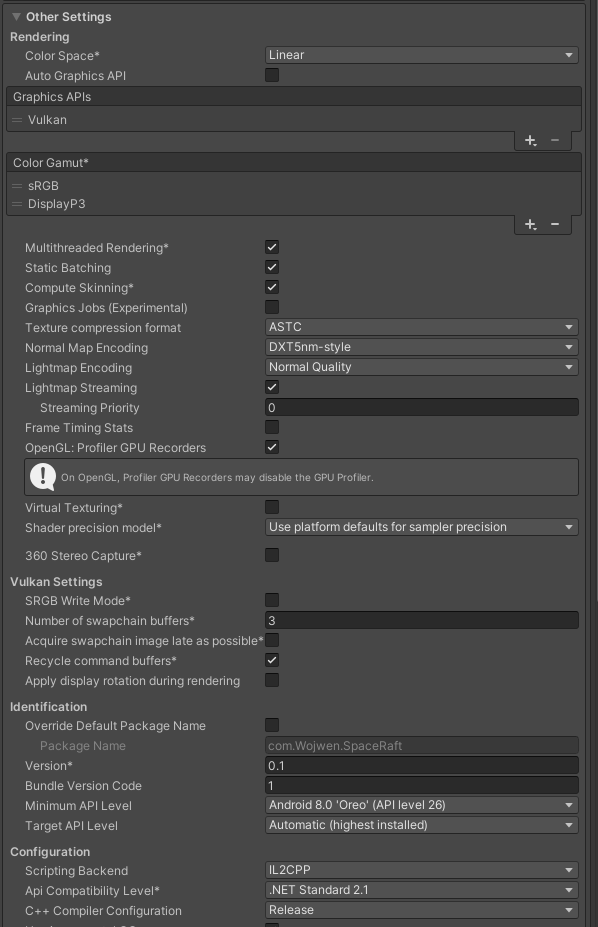Enable SRGB Write Mode under Vulkan Settings
The width and height of the screenshot is (598, 927).
pos(270,600)
